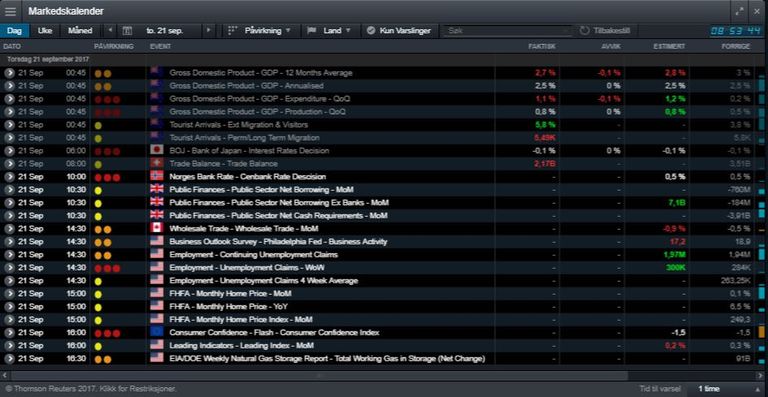Click the horizontal scrollbar at the bottom

coord(317,375)
